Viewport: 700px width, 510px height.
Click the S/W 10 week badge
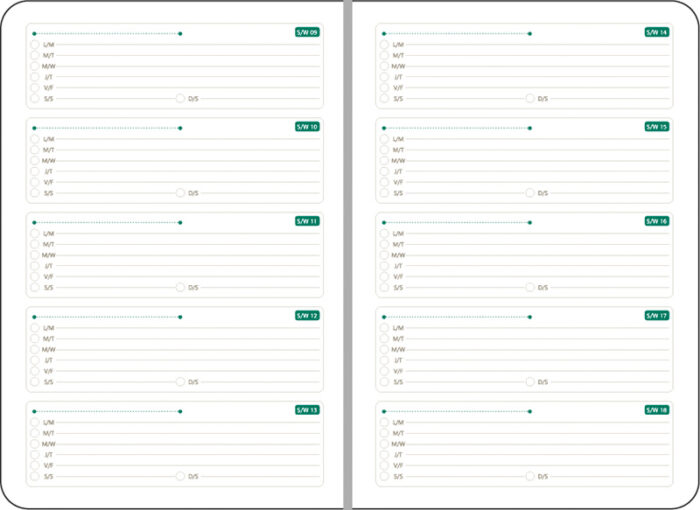[x=307, y=127]
